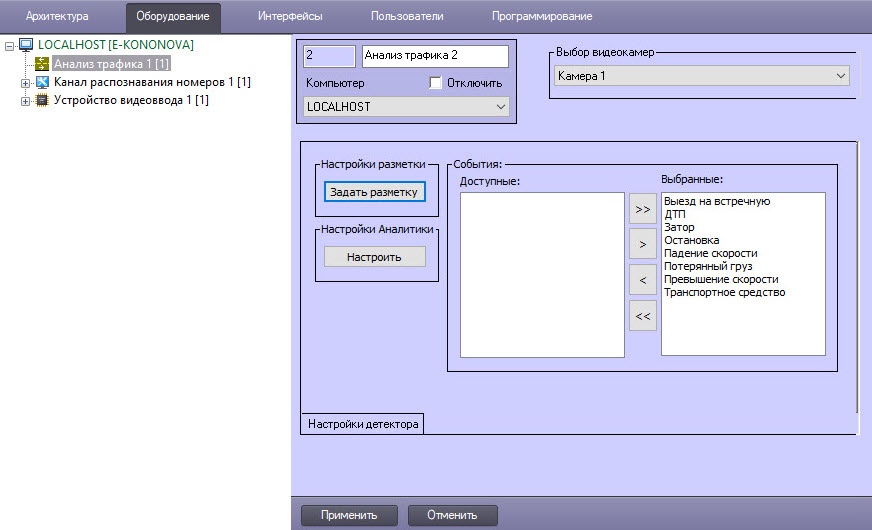Click the Задать разметку button

[x=375, y=192]
